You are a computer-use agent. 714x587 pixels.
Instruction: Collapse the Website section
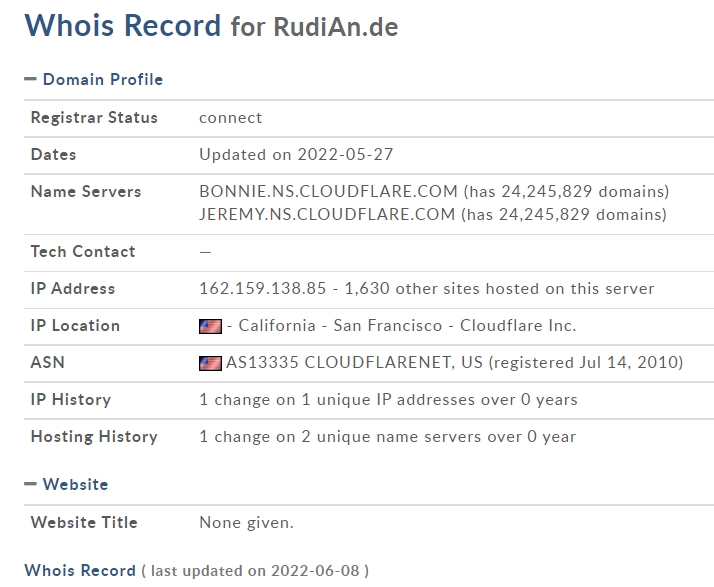click(x=66, y=484)
